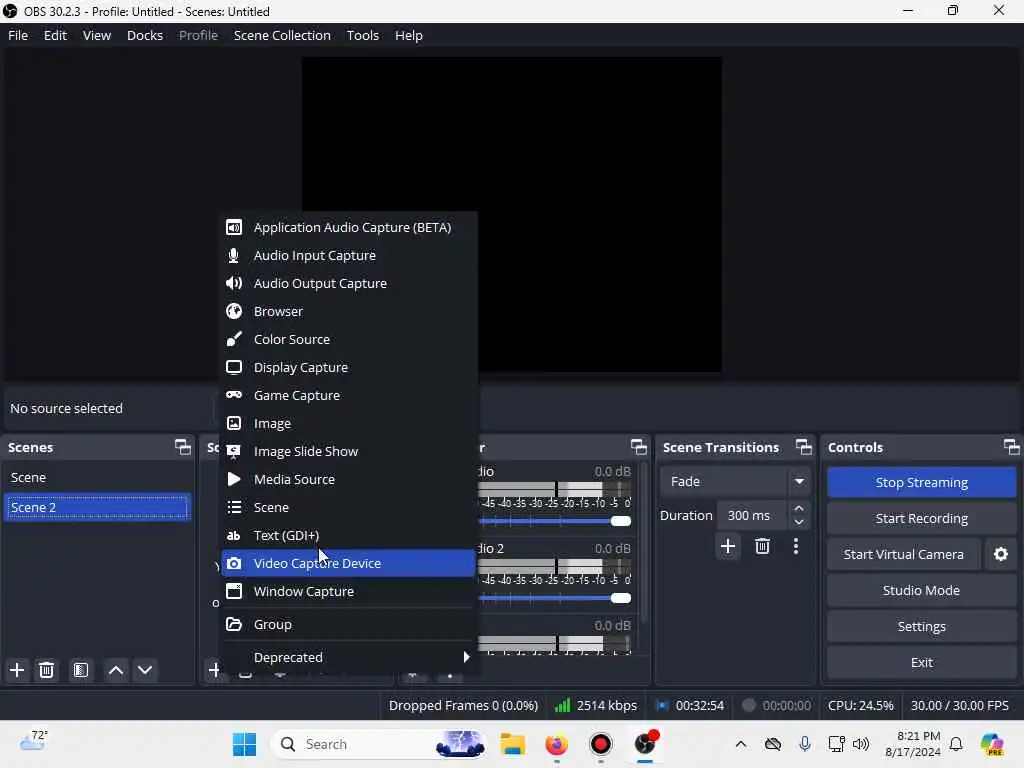Add an Image Slide Show source
The width and height of the screenshot is (1024, 768).
coord(348,451)
